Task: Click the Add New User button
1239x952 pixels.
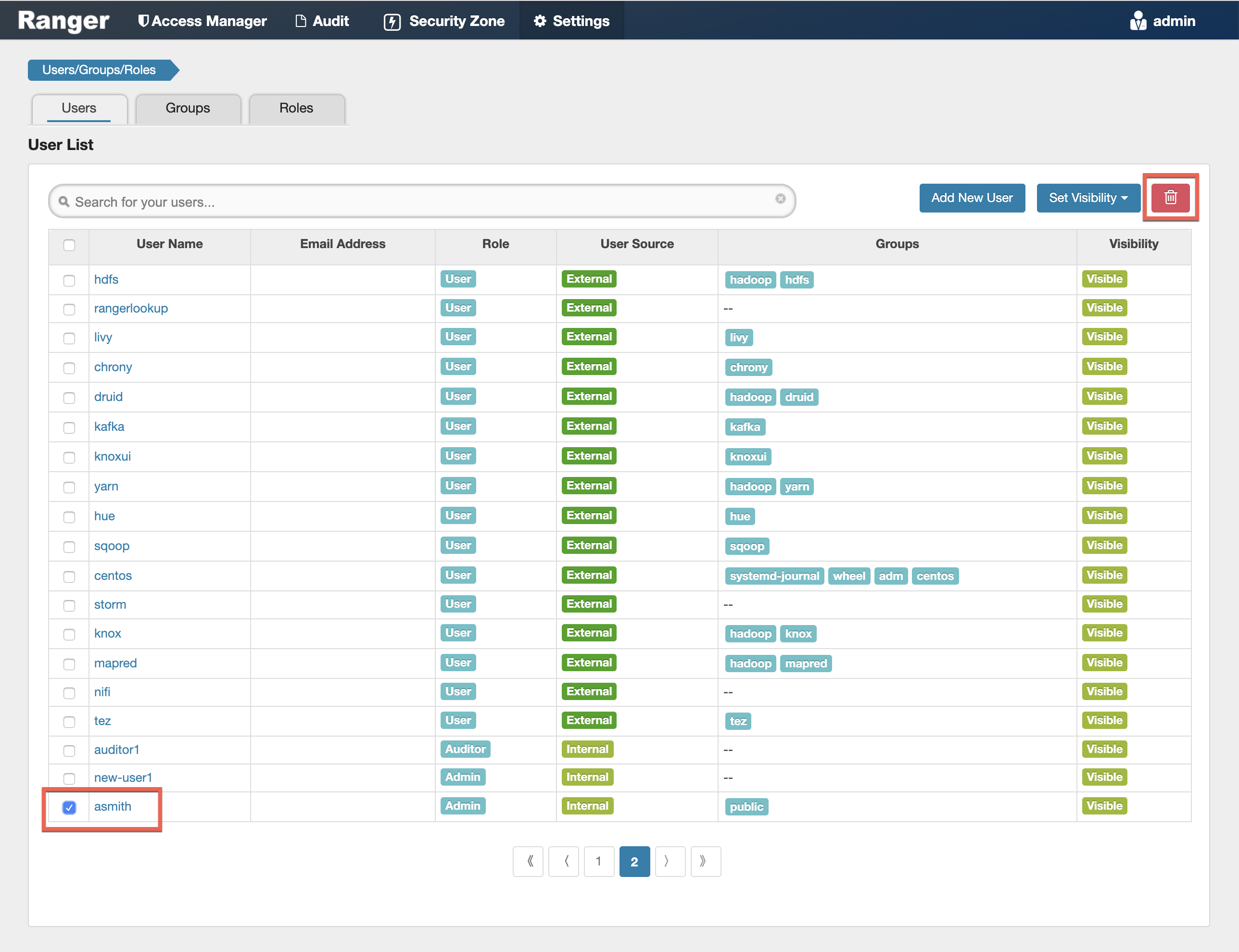Action: pyautogui.click(x=972, y=198)
